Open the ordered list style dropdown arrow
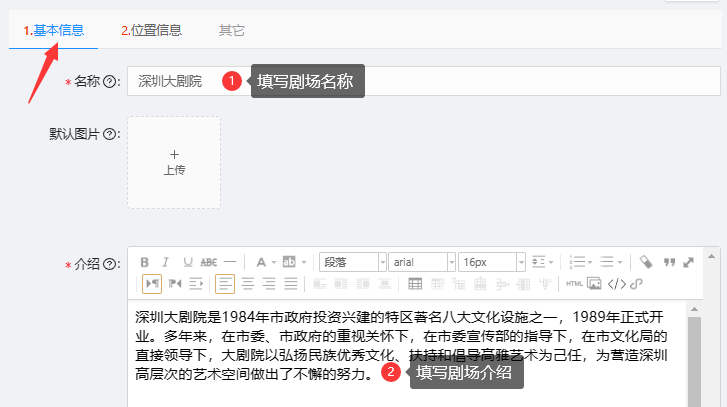This screenshot has width=727, height=407. tap(590, 262)
